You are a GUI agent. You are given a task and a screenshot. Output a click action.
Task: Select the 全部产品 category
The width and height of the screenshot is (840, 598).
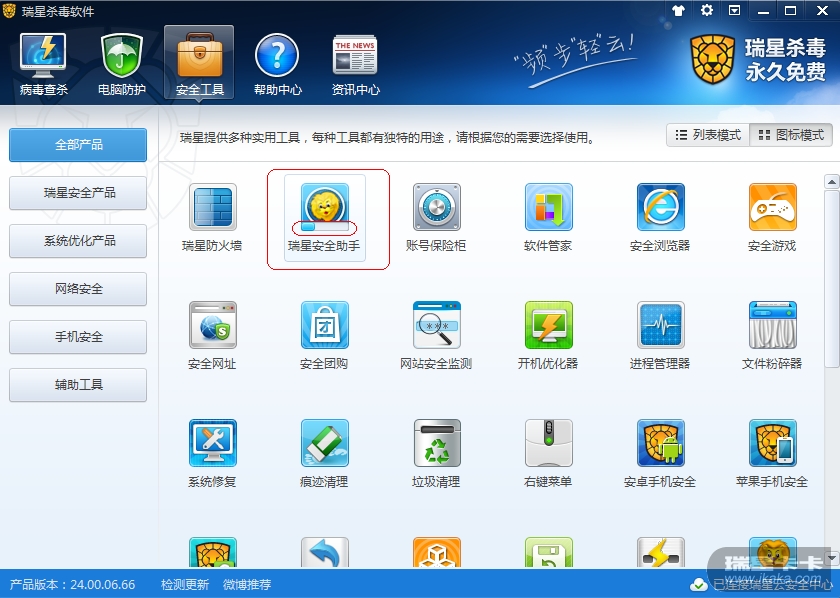pyautogui.click(x=78, y=145)
